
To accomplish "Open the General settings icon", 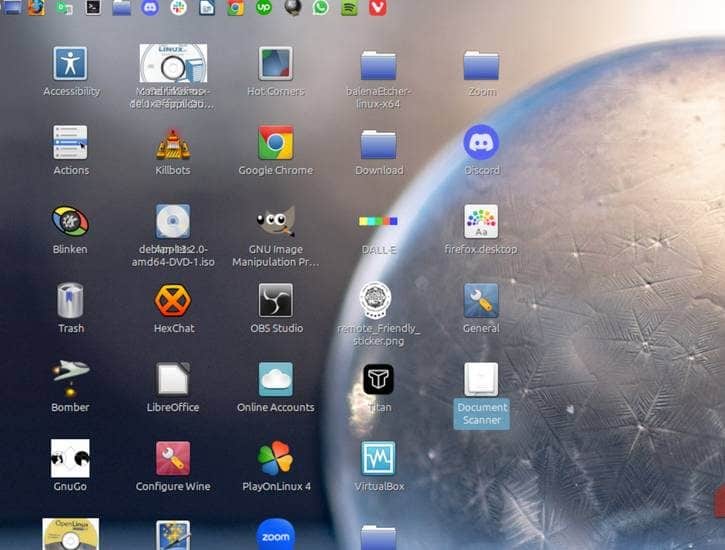I will click(481, 300).
